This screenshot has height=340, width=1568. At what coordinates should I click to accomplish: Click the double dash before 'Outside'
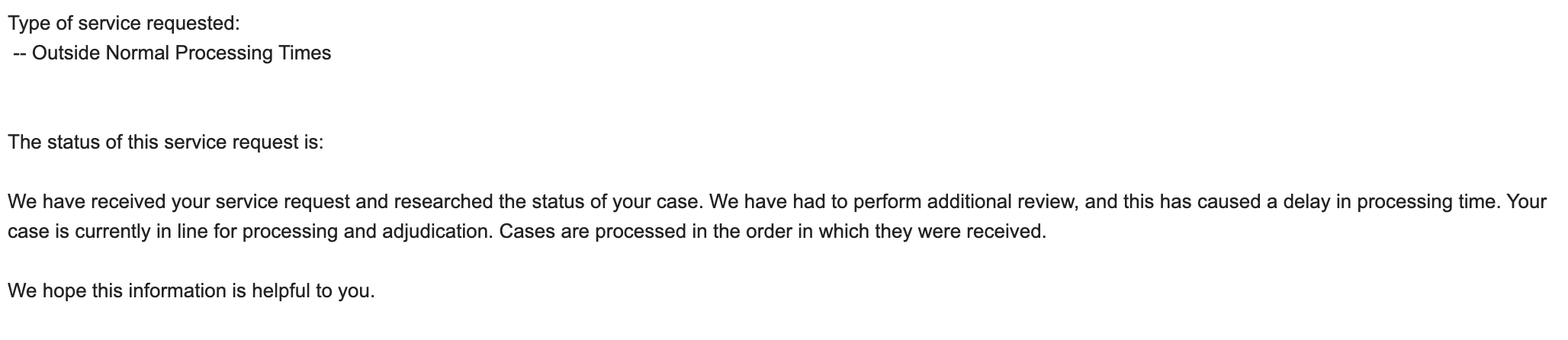(20, 53)
